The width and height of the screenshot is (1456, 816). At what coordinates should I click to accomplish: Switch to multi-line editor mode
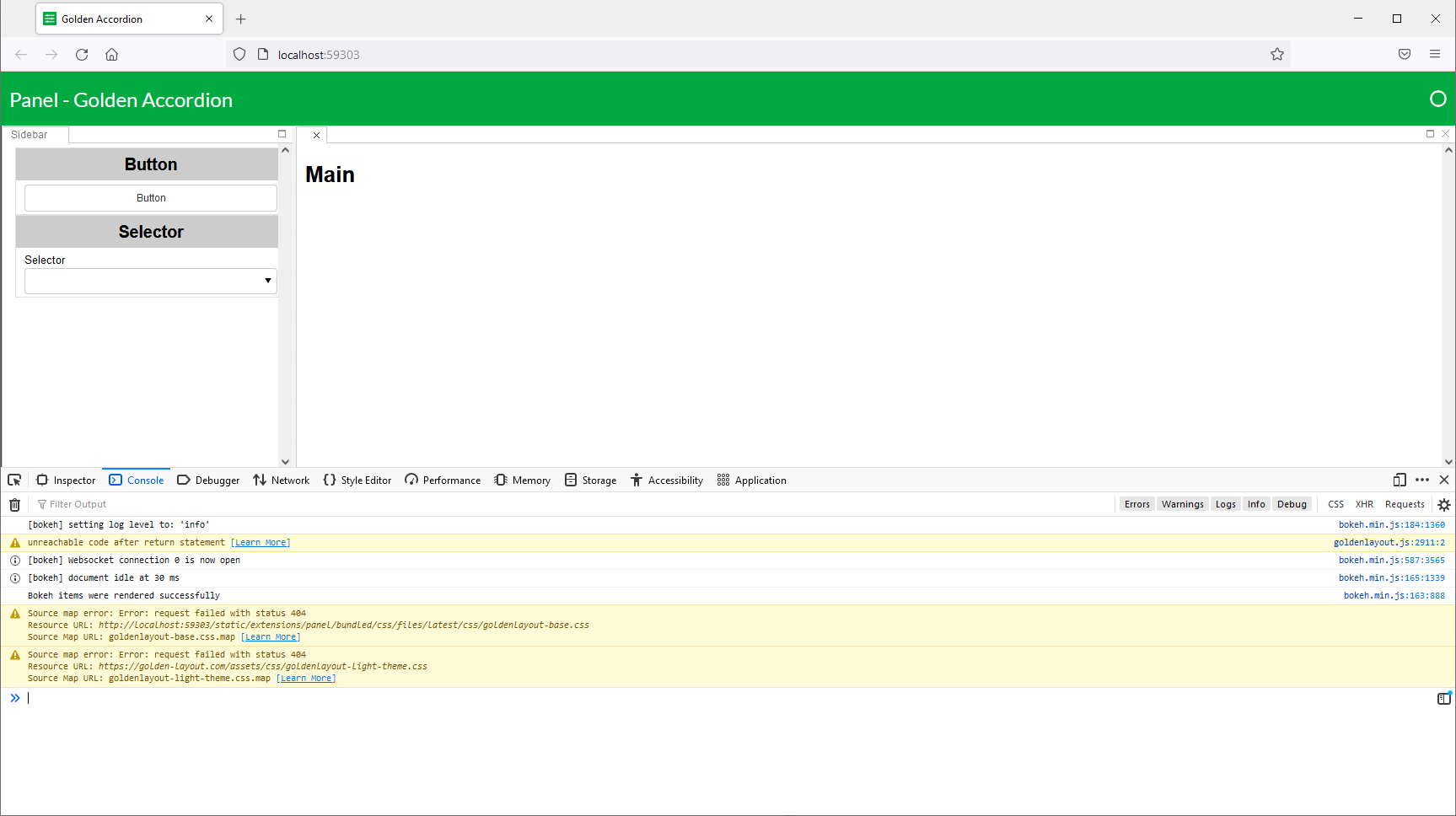coord(1444,698)
